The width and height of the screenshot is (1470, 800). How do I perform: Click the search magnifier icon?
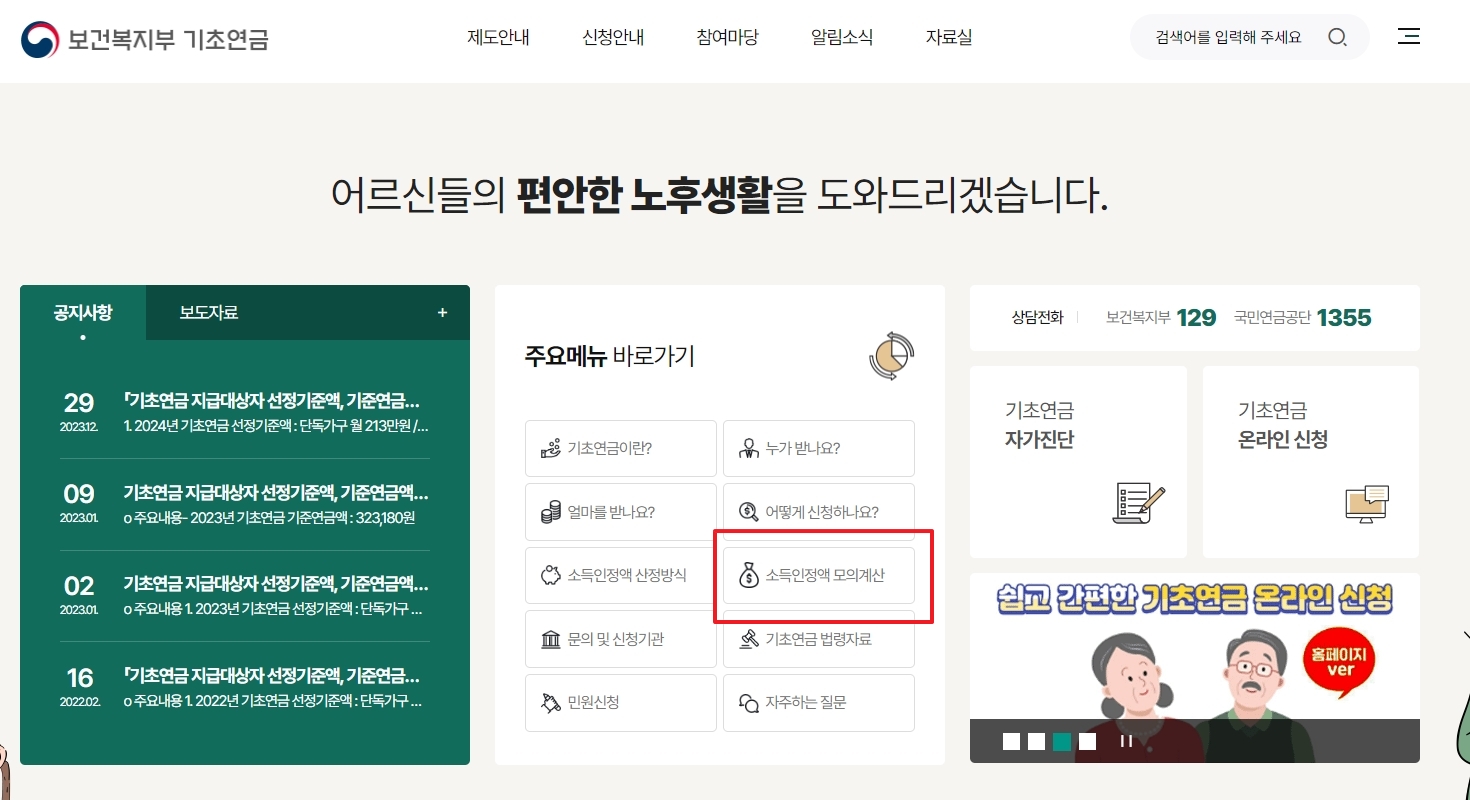point(1337,38)
